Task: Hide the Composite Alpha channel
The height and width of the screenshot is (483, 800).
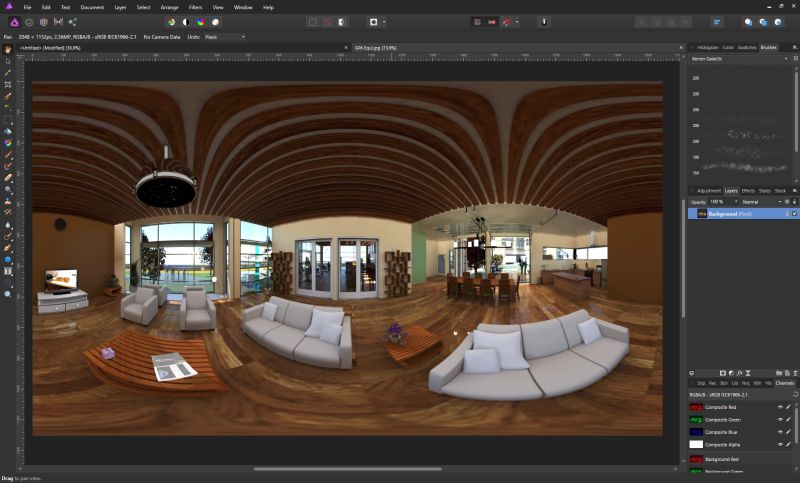Action: tap(780, 445)
